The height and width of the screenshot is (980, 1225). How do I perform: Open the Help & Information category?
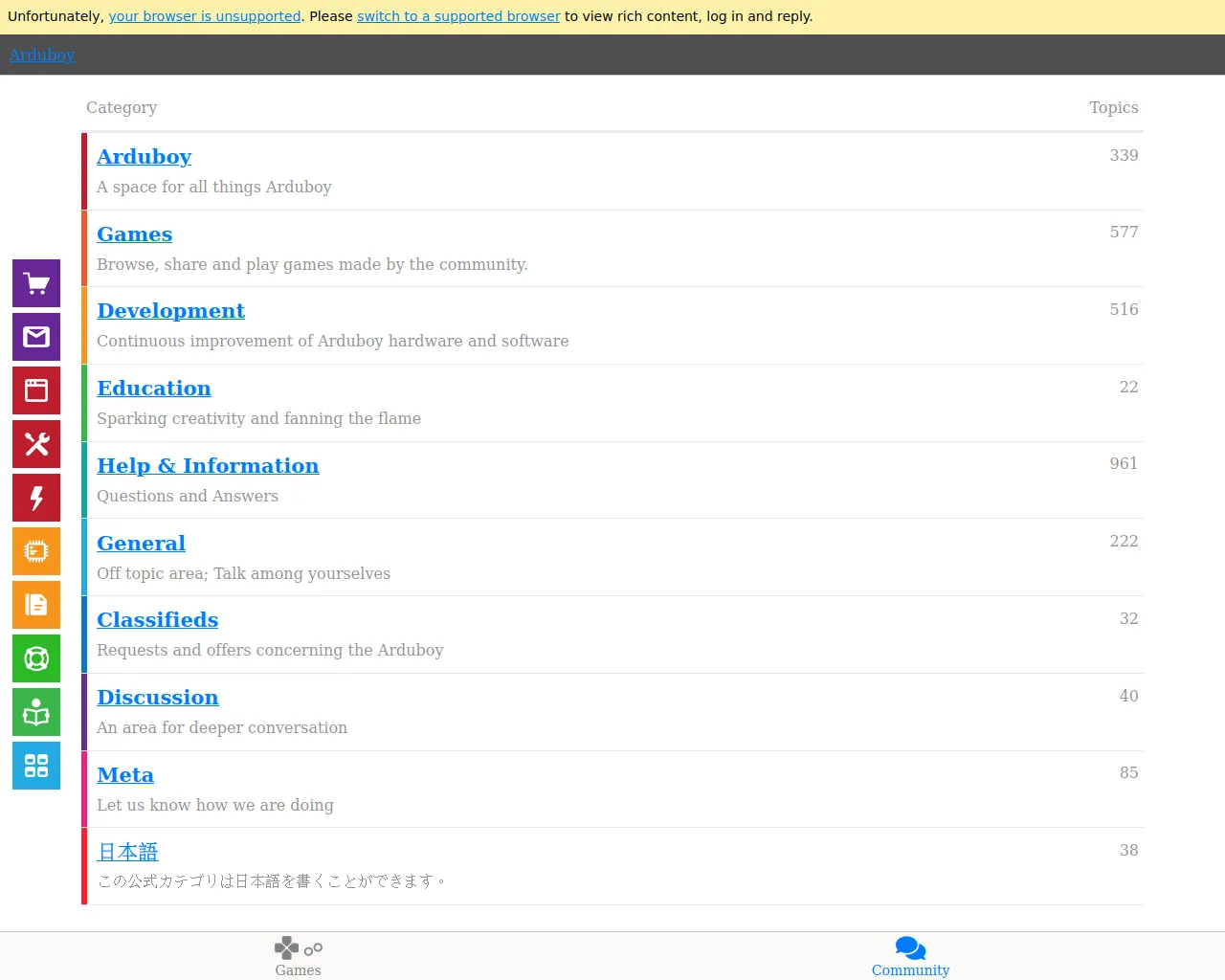click(x=208, y=466)
